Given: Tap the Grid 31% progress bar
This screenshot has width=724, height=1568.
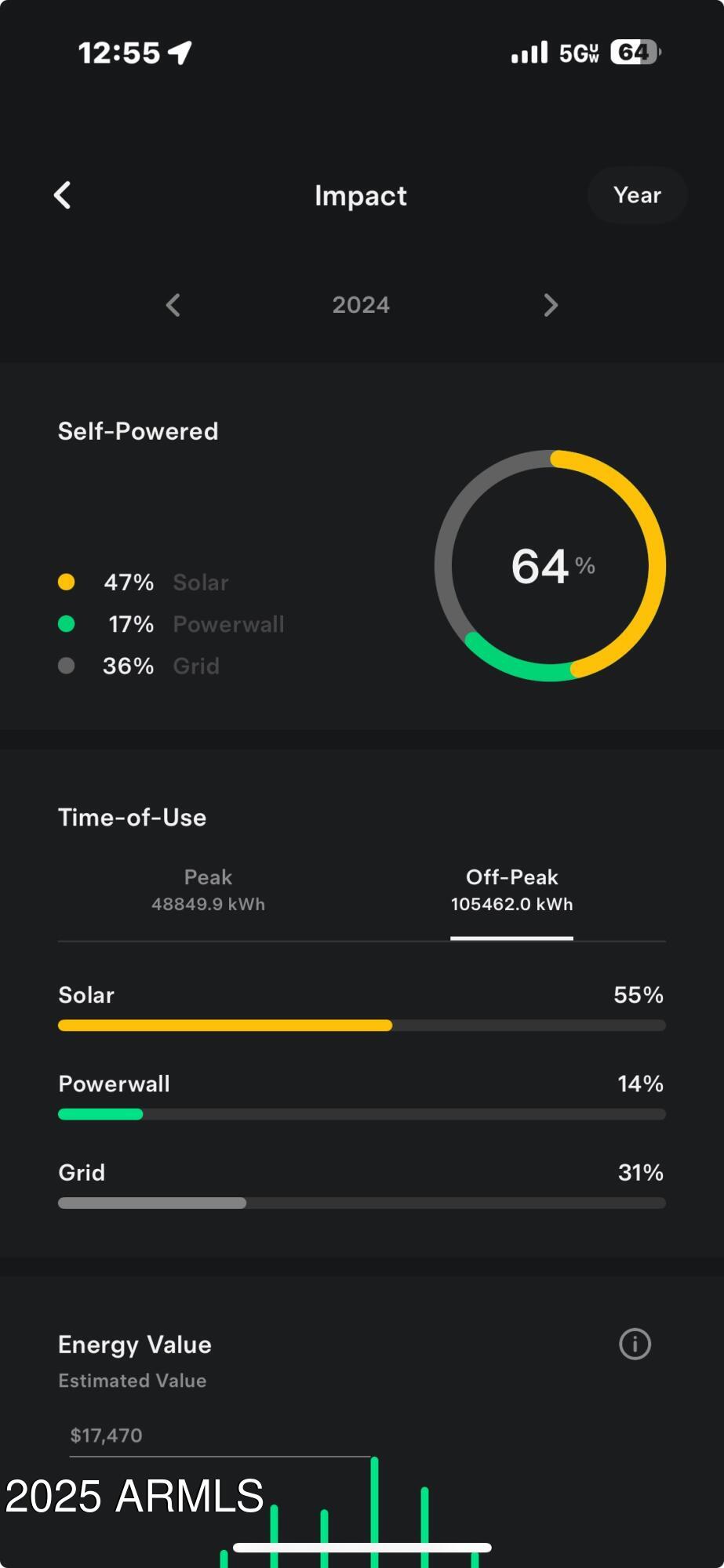Looking at the screenshot, I should [362, 1203].
